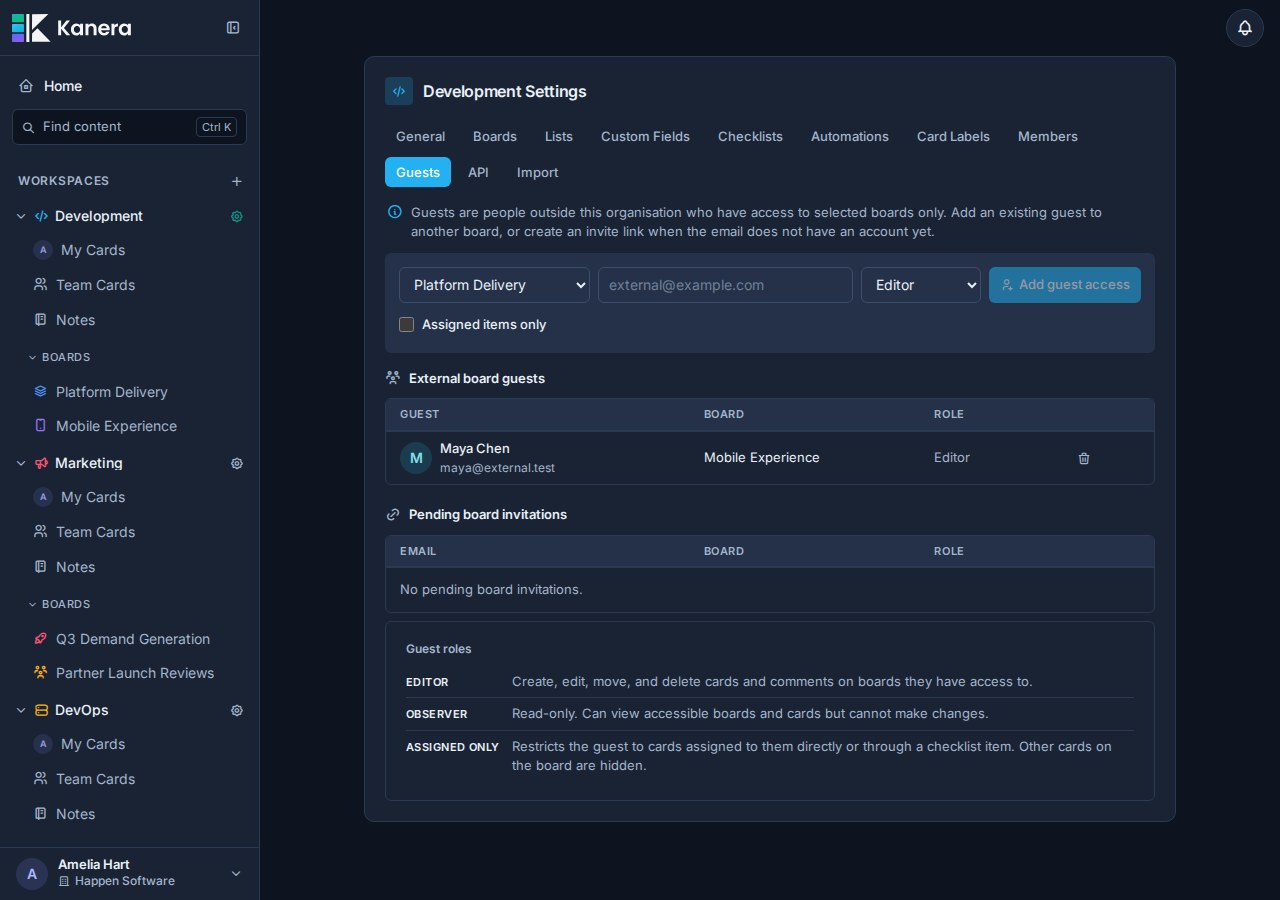
Task: Open the Custom Fields tab
Action: [x=645, y=136]
